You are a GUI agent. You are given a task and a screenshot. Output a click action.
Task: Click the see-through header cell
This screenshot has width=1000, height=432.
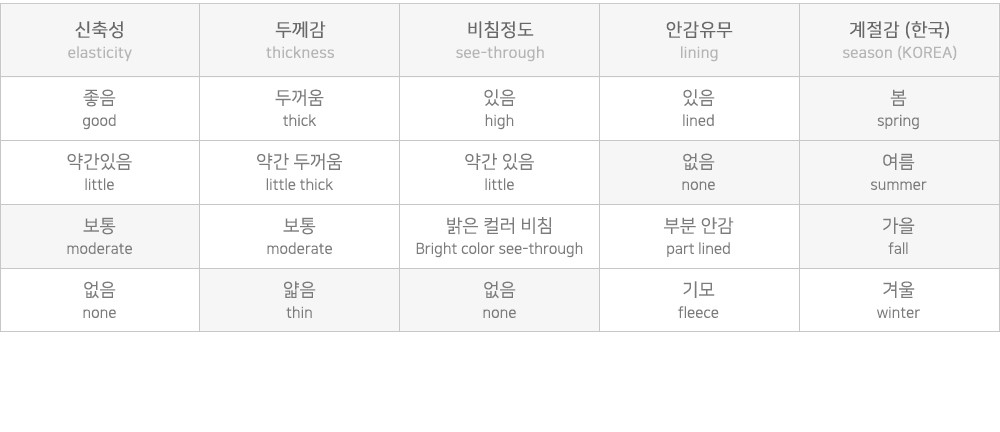point(499,40)
